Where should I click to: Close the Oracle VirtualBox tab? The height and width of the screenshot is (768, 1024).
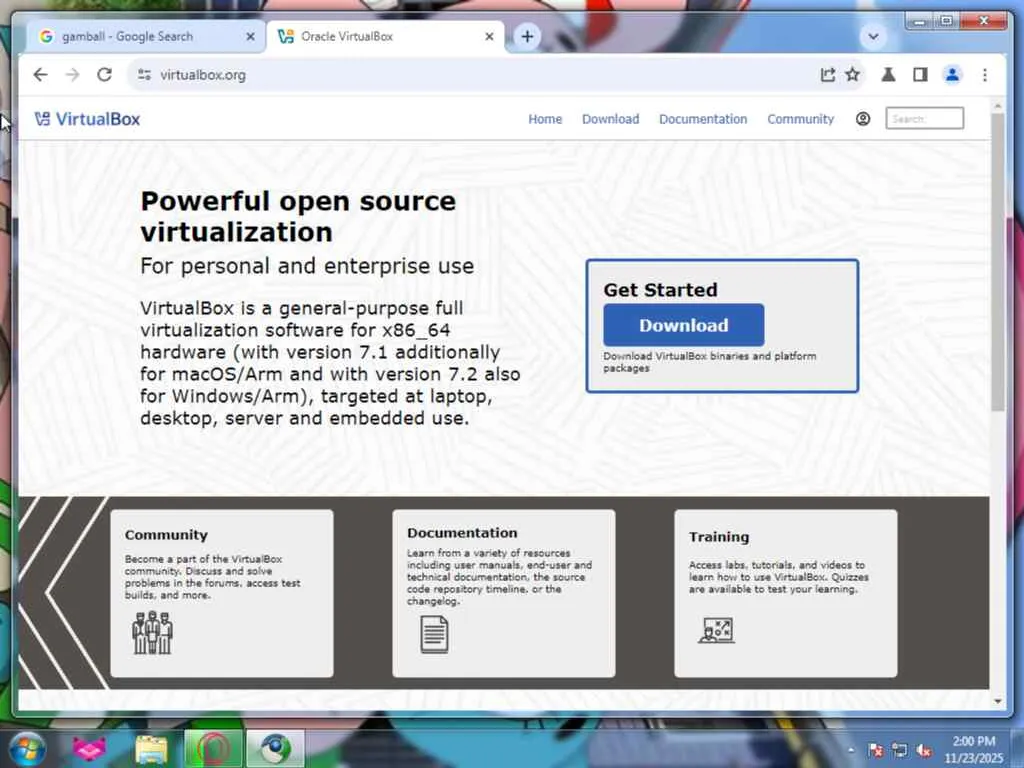[x=489, y=37]
